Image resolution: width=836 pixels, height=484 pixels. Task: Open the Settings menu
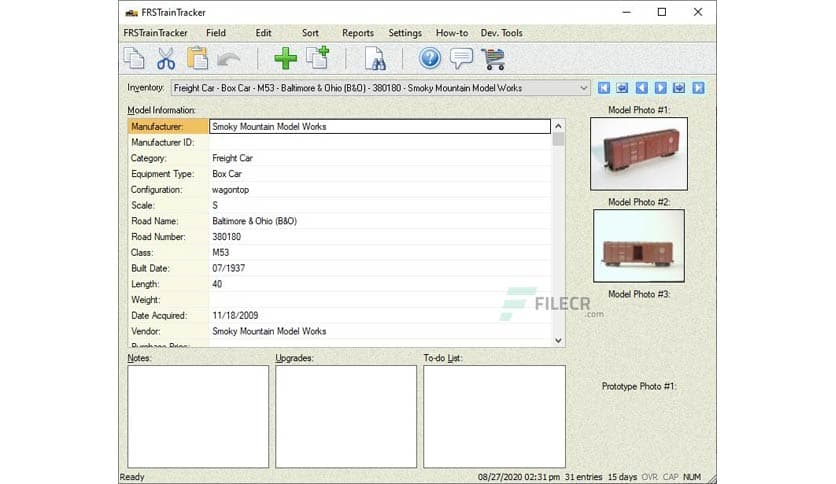[x=405, y=33]
